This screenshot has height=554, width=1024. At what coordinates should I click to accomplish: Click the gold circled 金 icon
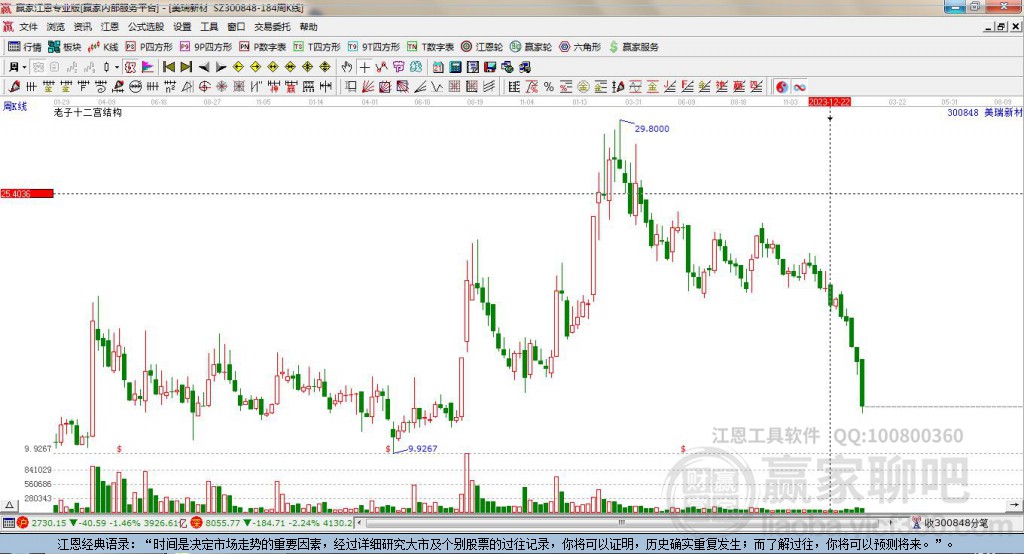point(583,86)
